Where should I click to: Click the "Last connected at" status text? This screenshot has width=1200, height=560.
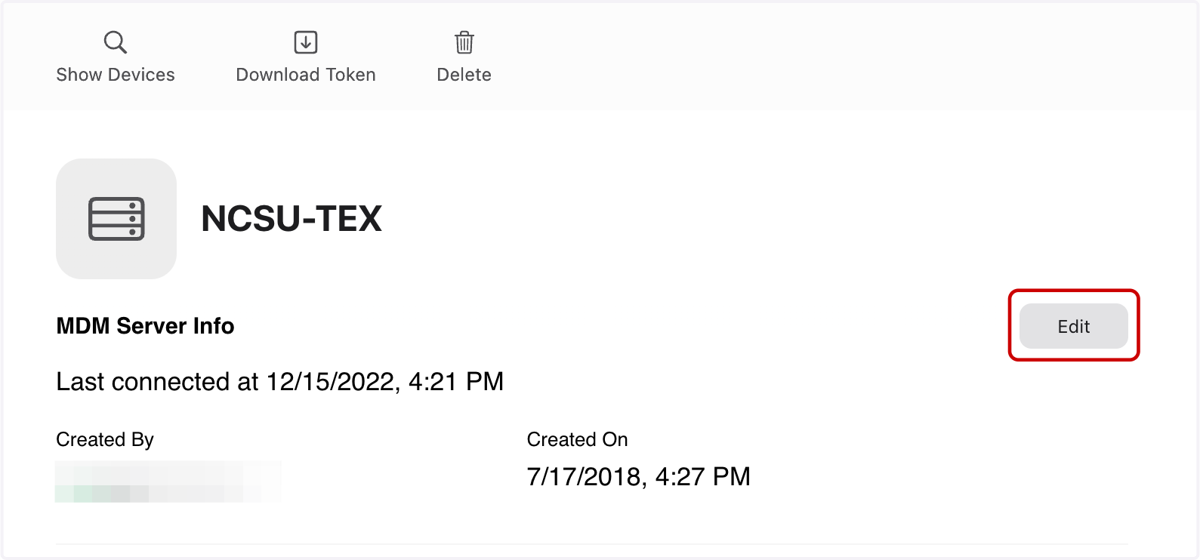(158, 381)
